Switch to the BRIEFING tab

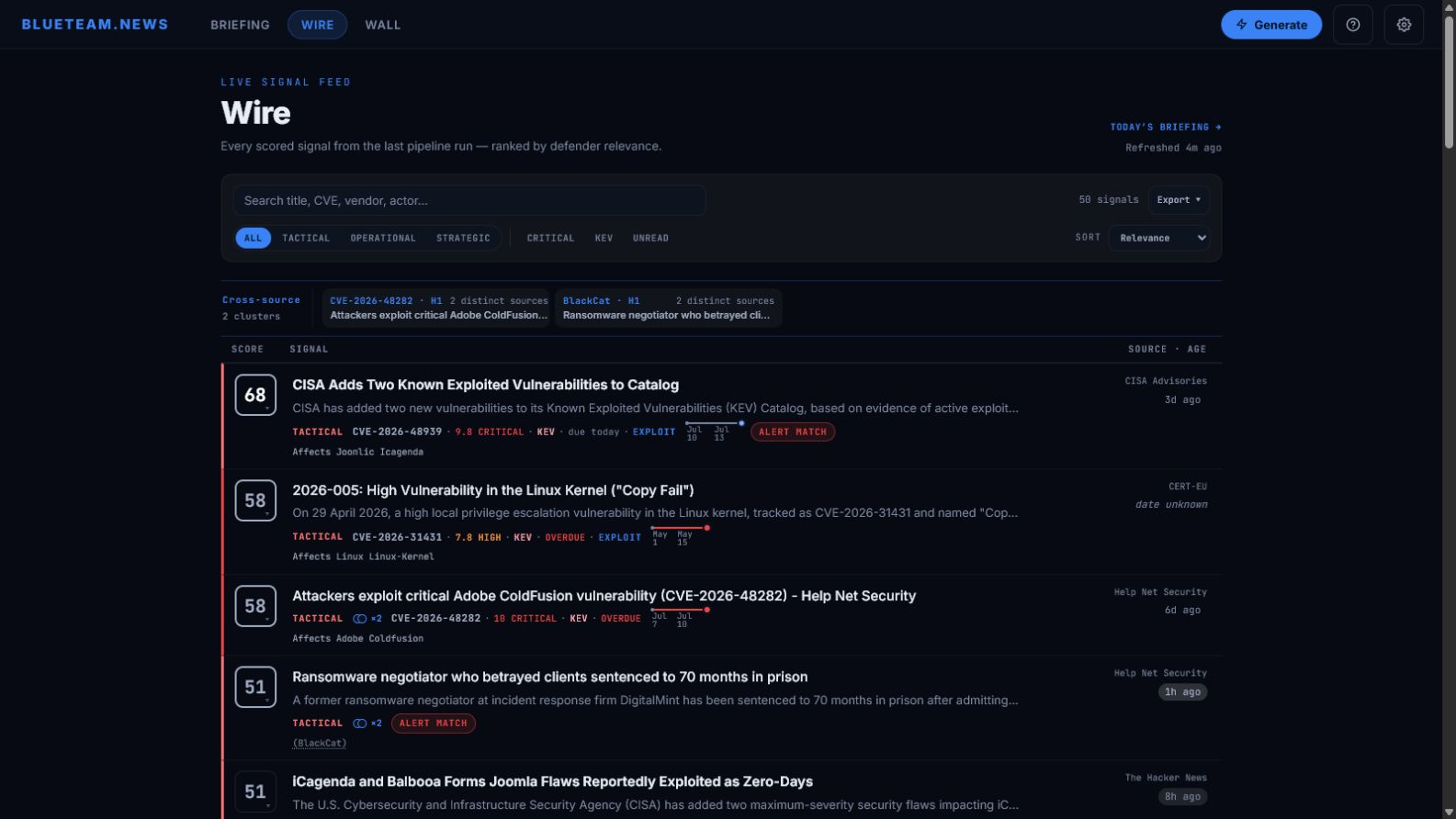click(x=240, y=25)
